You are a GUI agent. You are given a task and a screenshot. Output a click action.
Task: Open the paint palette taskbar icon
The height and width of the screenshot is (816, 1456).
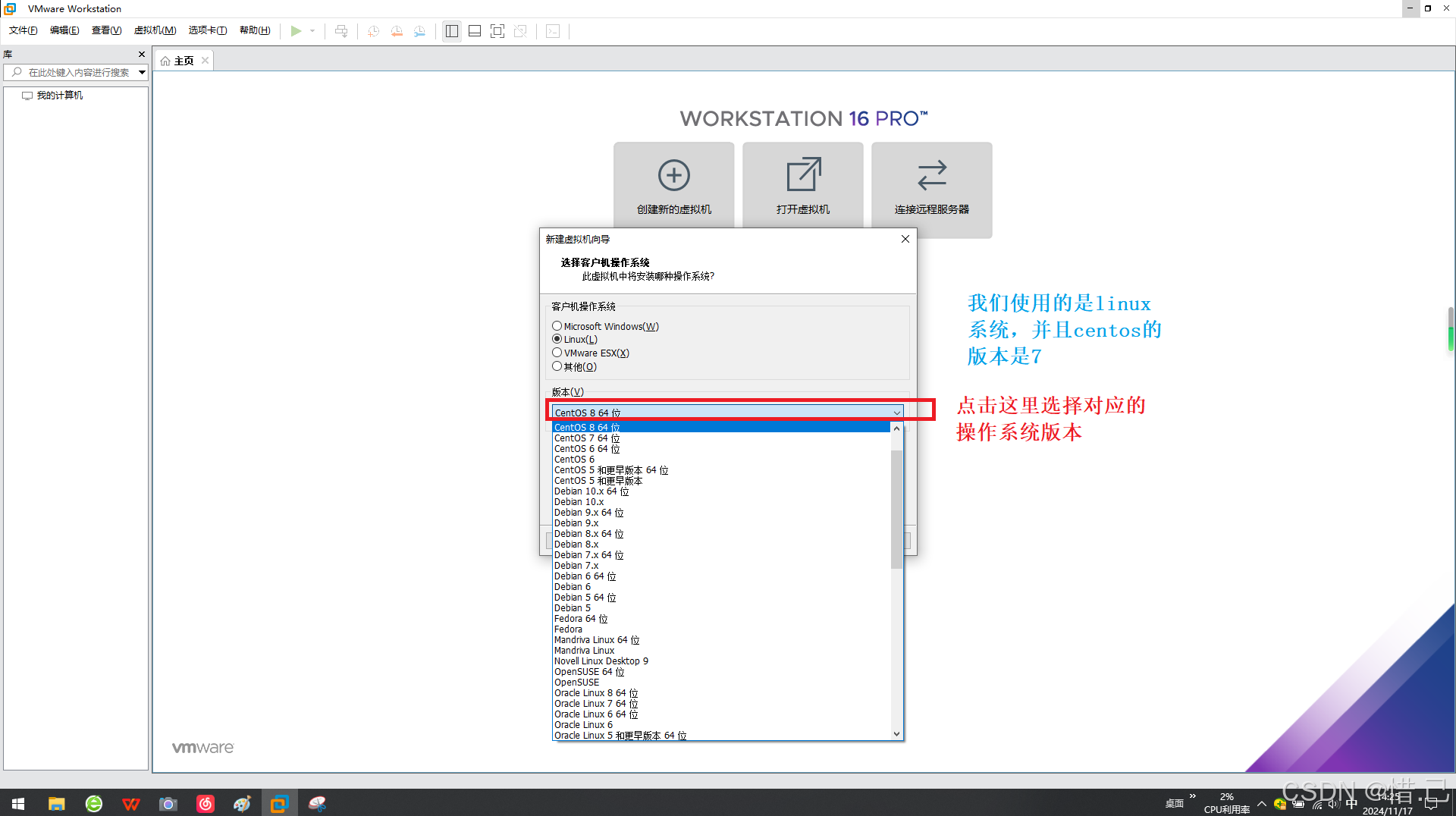pyautogui.click(x=242, y=803)
